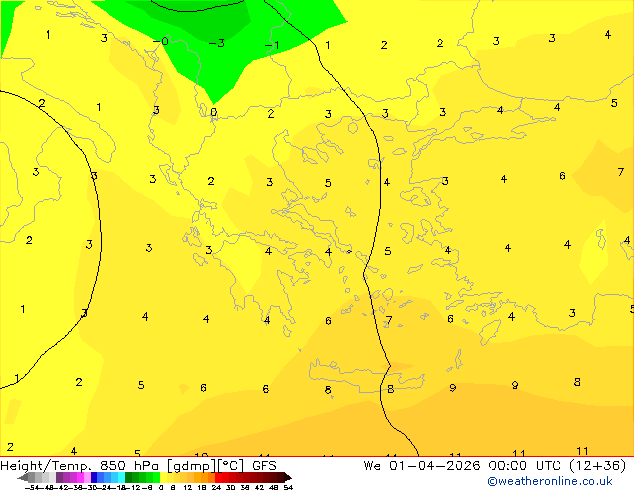
Task: Click the "0" value under the colour scale
Action: (161, 487)
